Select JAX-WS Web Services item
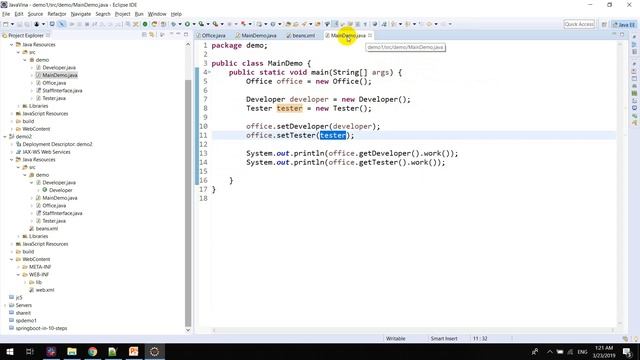The width and height of the screenshot is (640, 360). click(46, 152)
